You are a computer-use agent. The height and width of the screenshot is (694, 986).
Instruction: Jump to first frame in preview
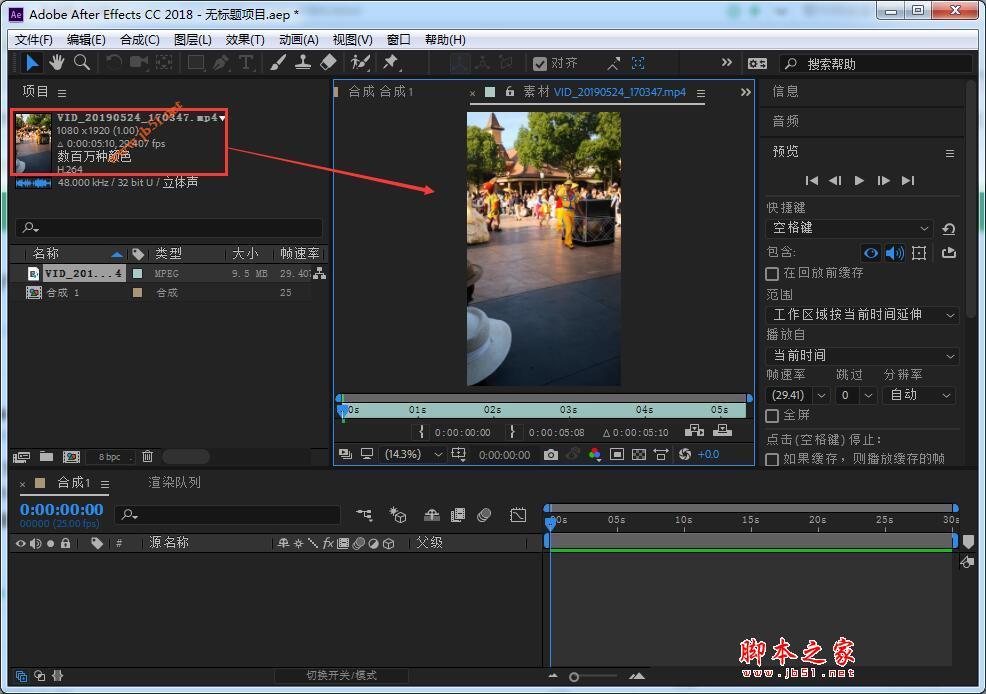pyautogui.click(x=812, y=181)
